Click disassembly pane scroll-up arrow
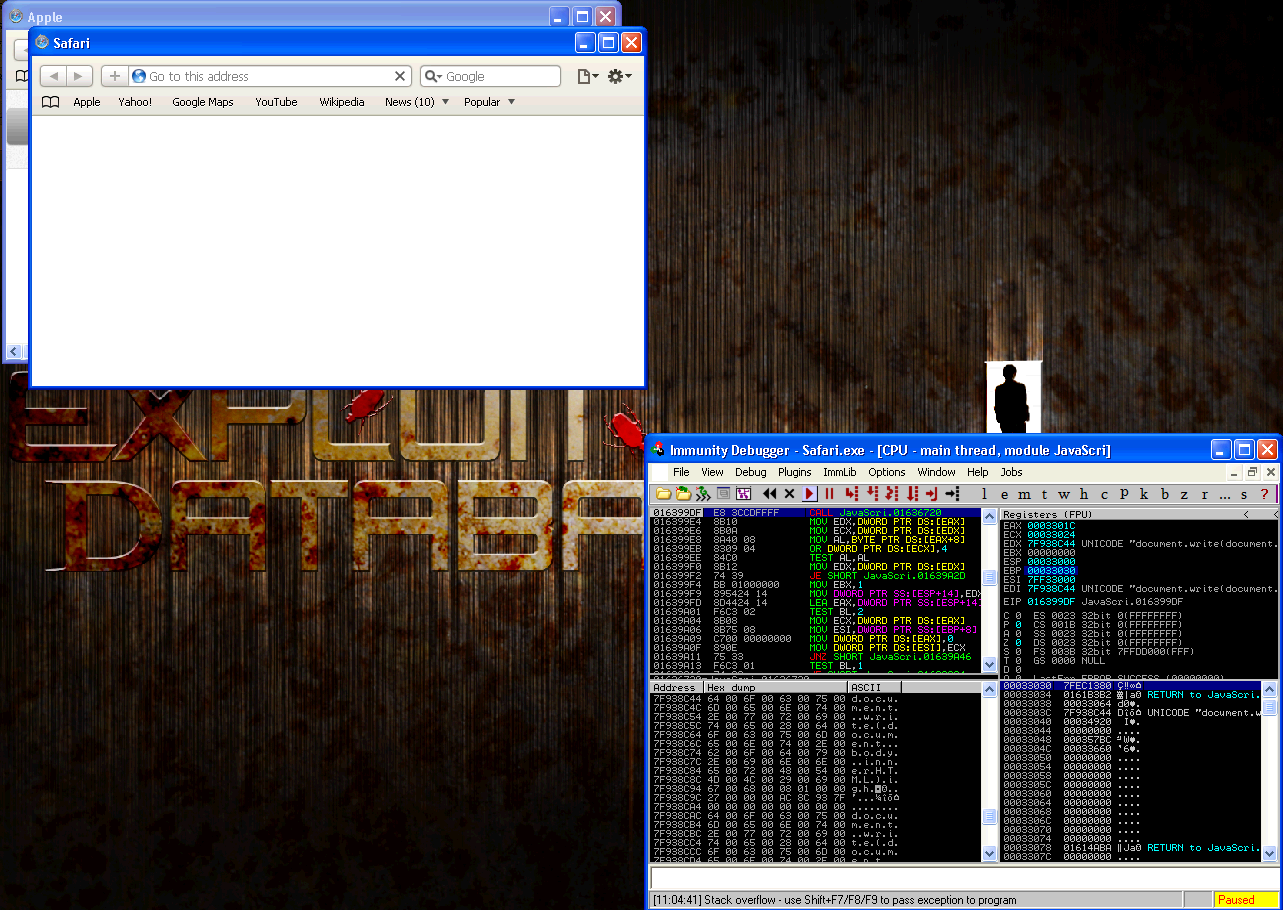1283x910 pixels. pyautogui.click(x=989, y=514)
